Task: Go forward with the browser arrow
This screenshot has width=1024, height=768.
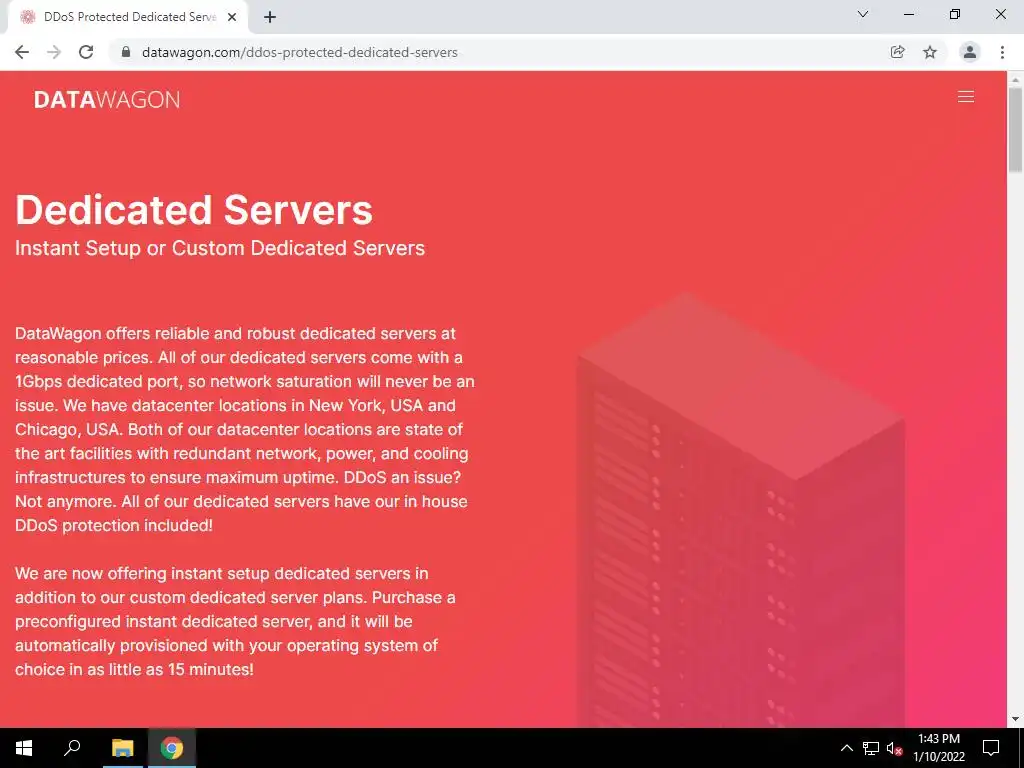Action: click(x=54, y=52)
